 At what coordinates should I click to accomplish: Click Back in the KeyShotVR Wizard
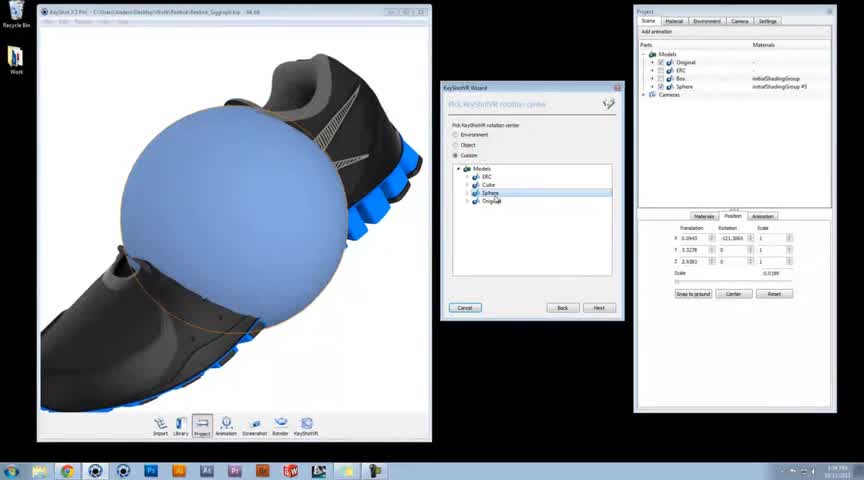(563, 308)
